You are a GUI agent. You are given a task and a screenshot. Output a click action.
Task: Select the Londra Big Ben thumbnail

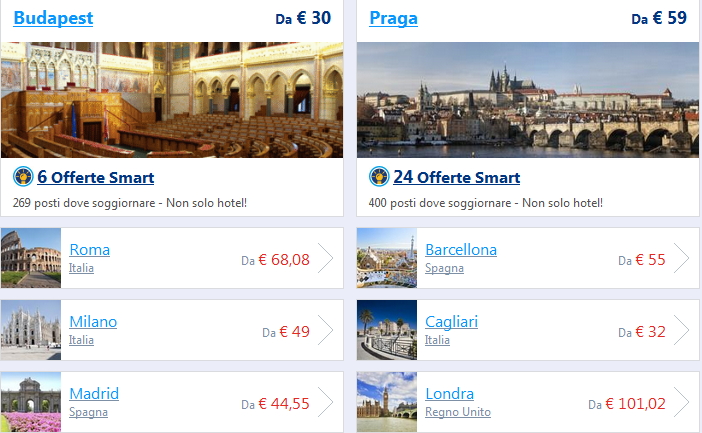click(387, 402)
